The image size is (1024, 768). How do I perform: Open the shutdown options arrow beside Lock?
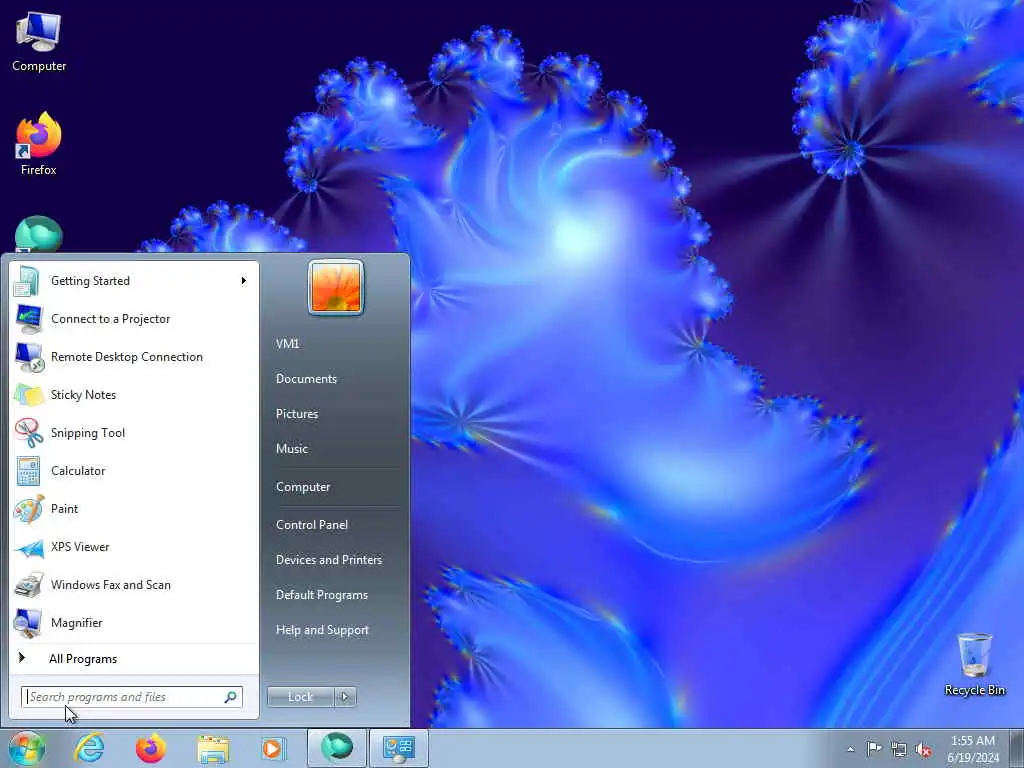(345, 697)
